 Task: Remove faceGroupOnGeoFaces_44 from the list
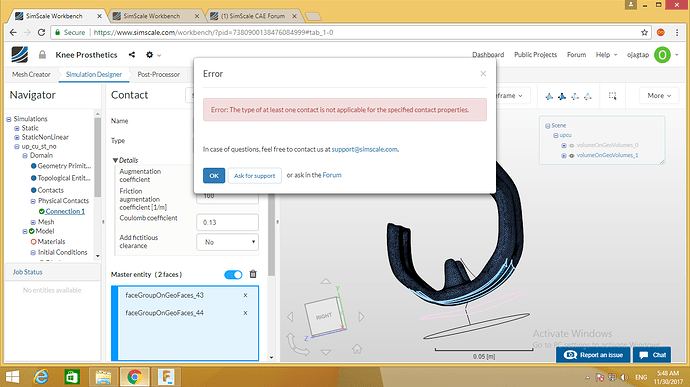(246, 313)
